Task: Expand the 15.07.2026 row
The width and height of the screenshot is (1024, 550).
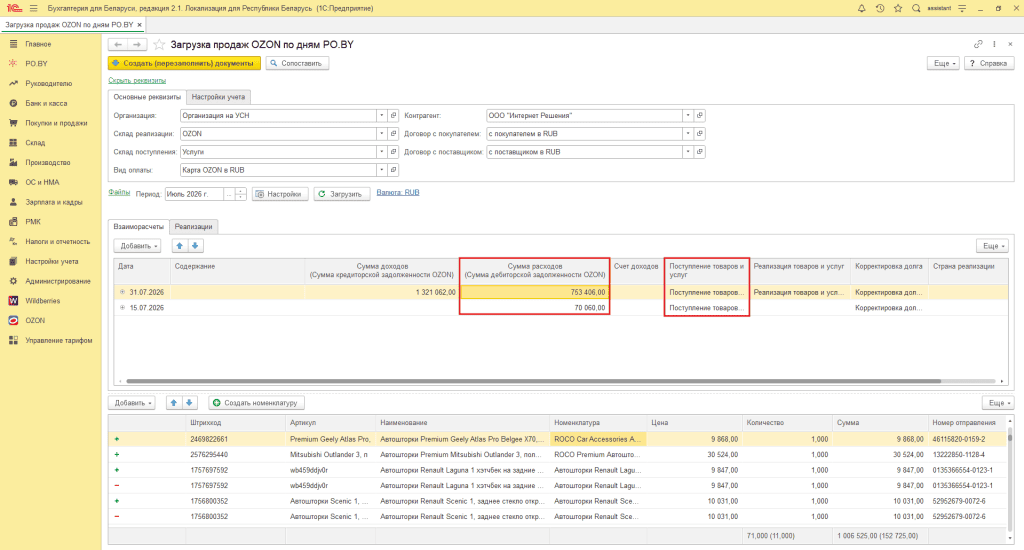Action: 122,308
